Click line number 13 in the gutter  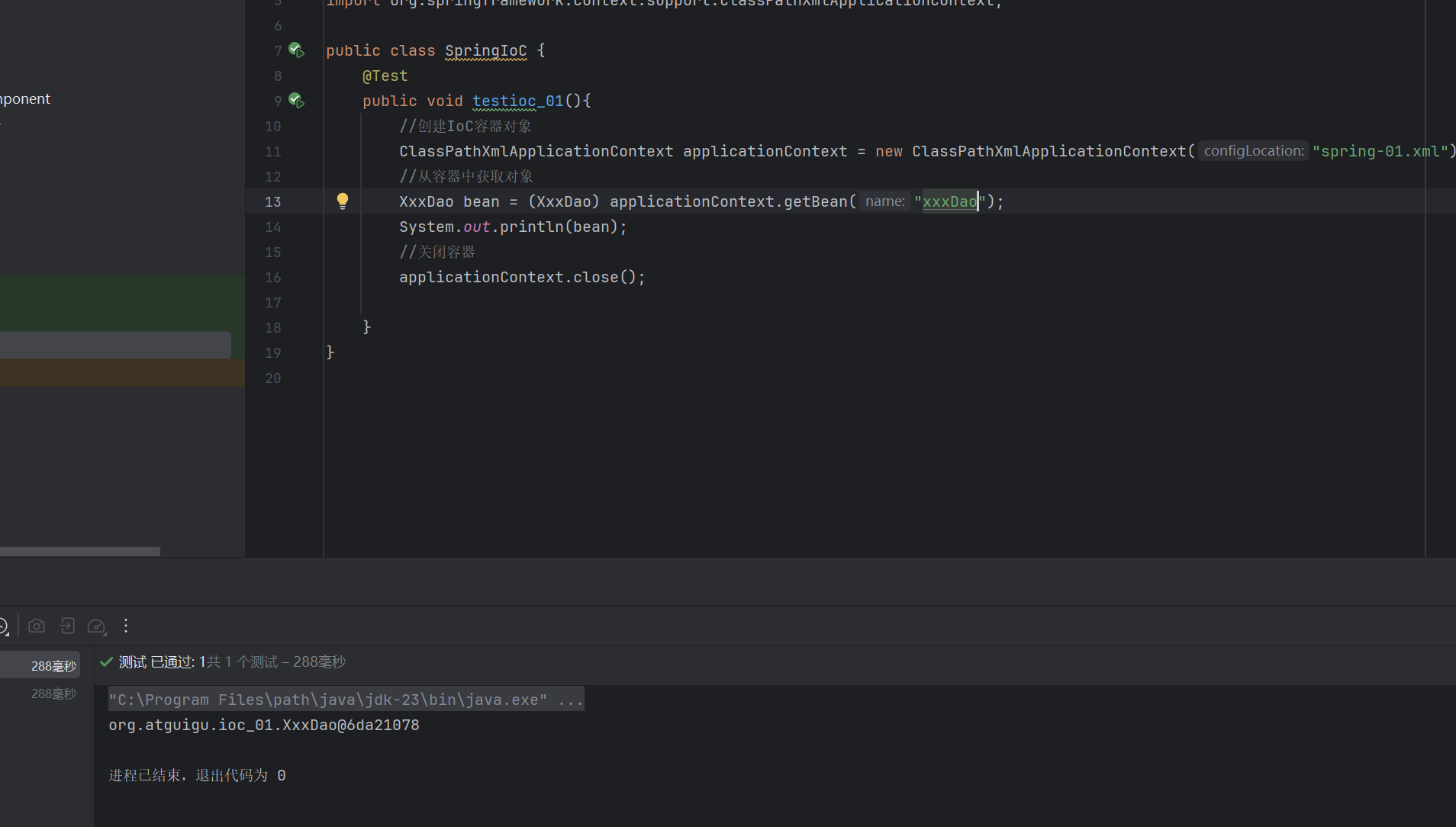point(272,202)
